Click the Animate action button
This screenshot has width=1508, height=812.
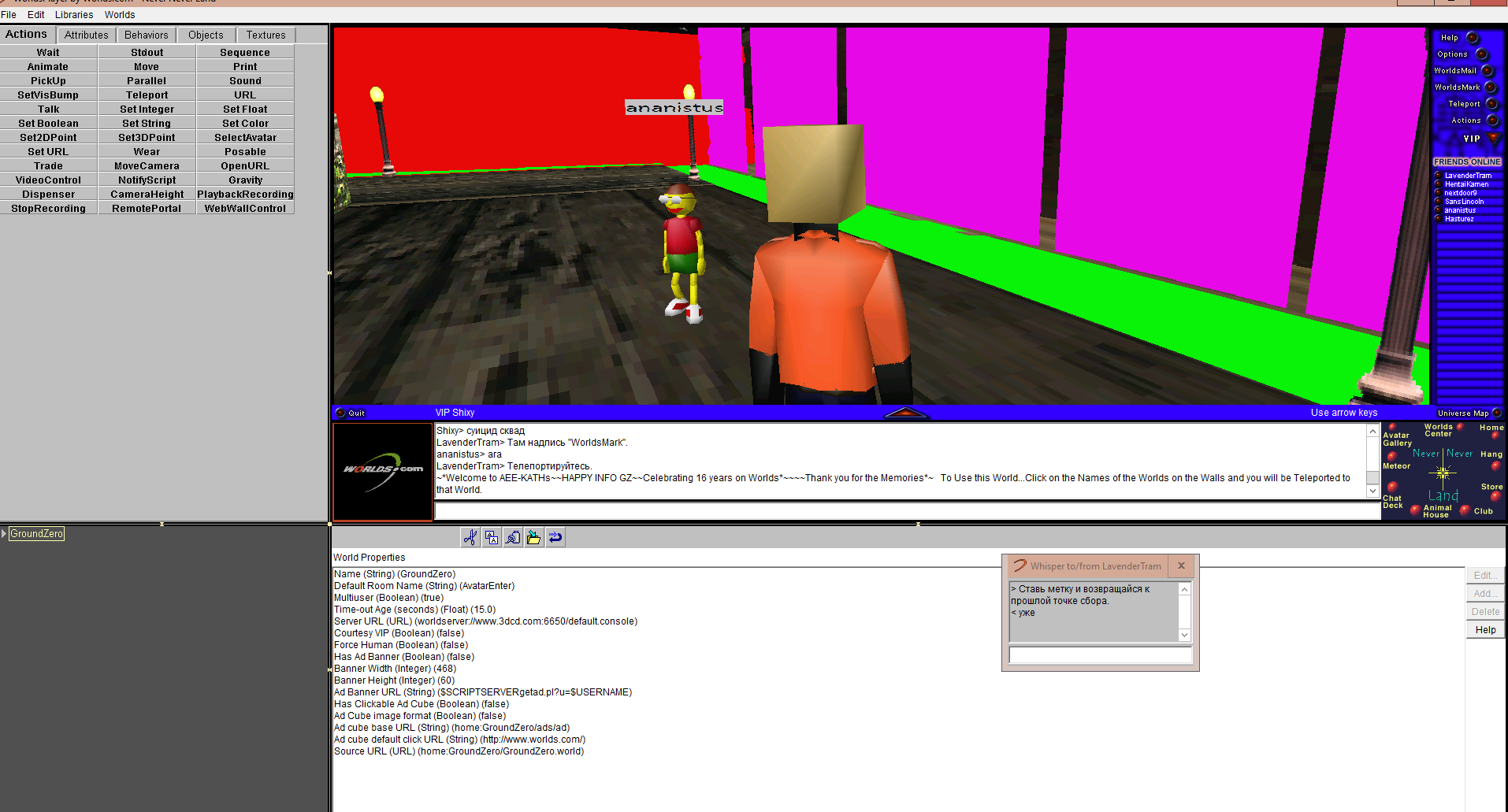(x=48, y=66)
